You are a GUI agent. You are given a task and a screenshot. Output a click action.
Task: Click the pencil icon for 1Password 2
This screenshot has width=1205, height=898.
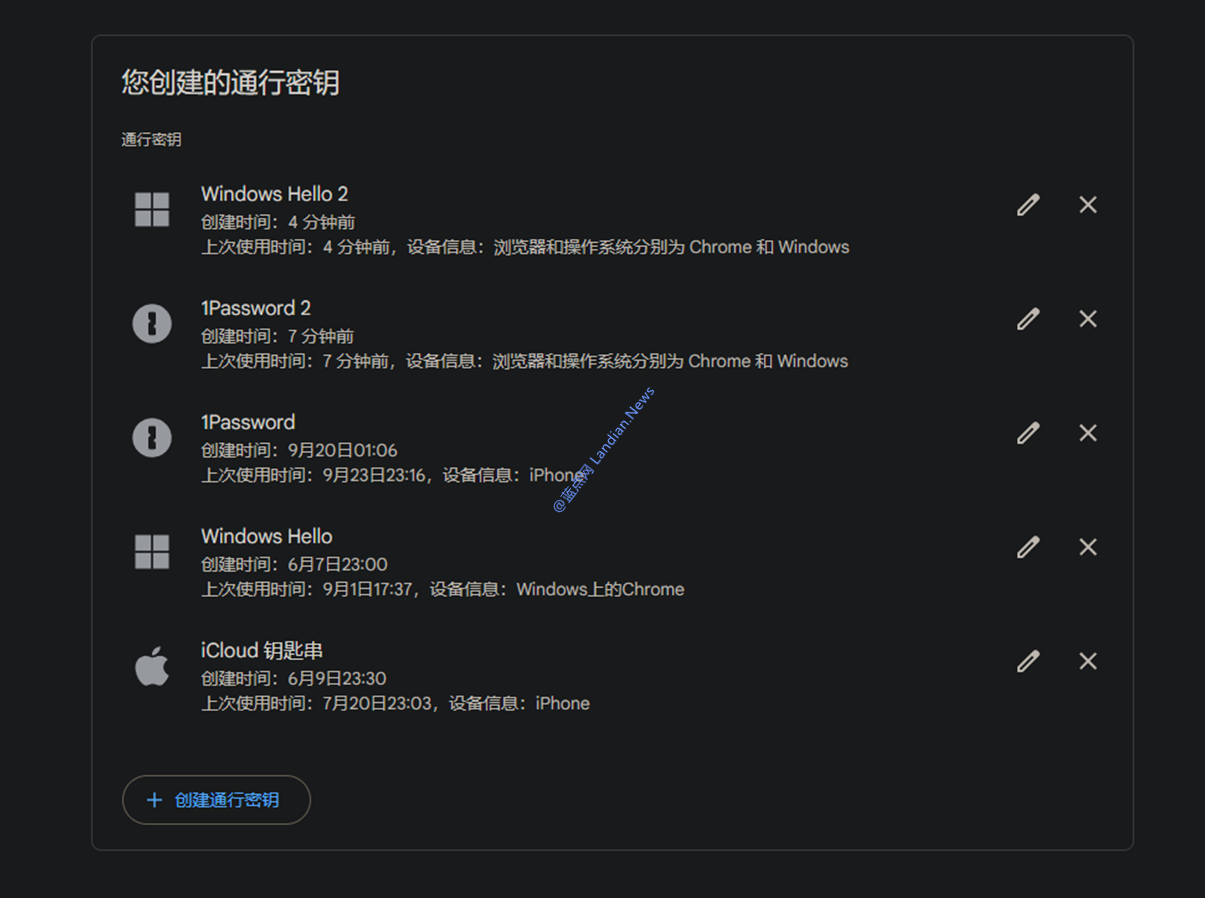[x=1028, y=319]
